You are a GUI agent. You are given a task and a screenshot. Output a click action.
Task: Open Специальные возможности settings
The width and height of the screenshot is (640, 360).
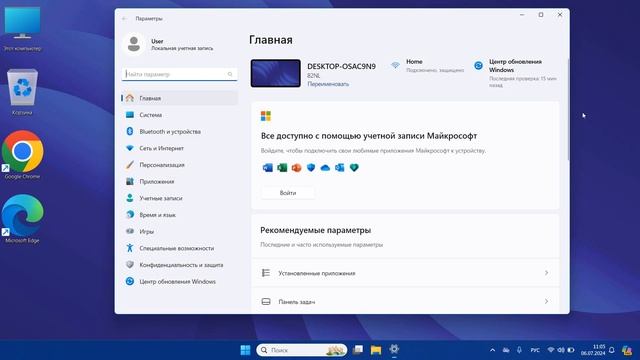(180, 248)
